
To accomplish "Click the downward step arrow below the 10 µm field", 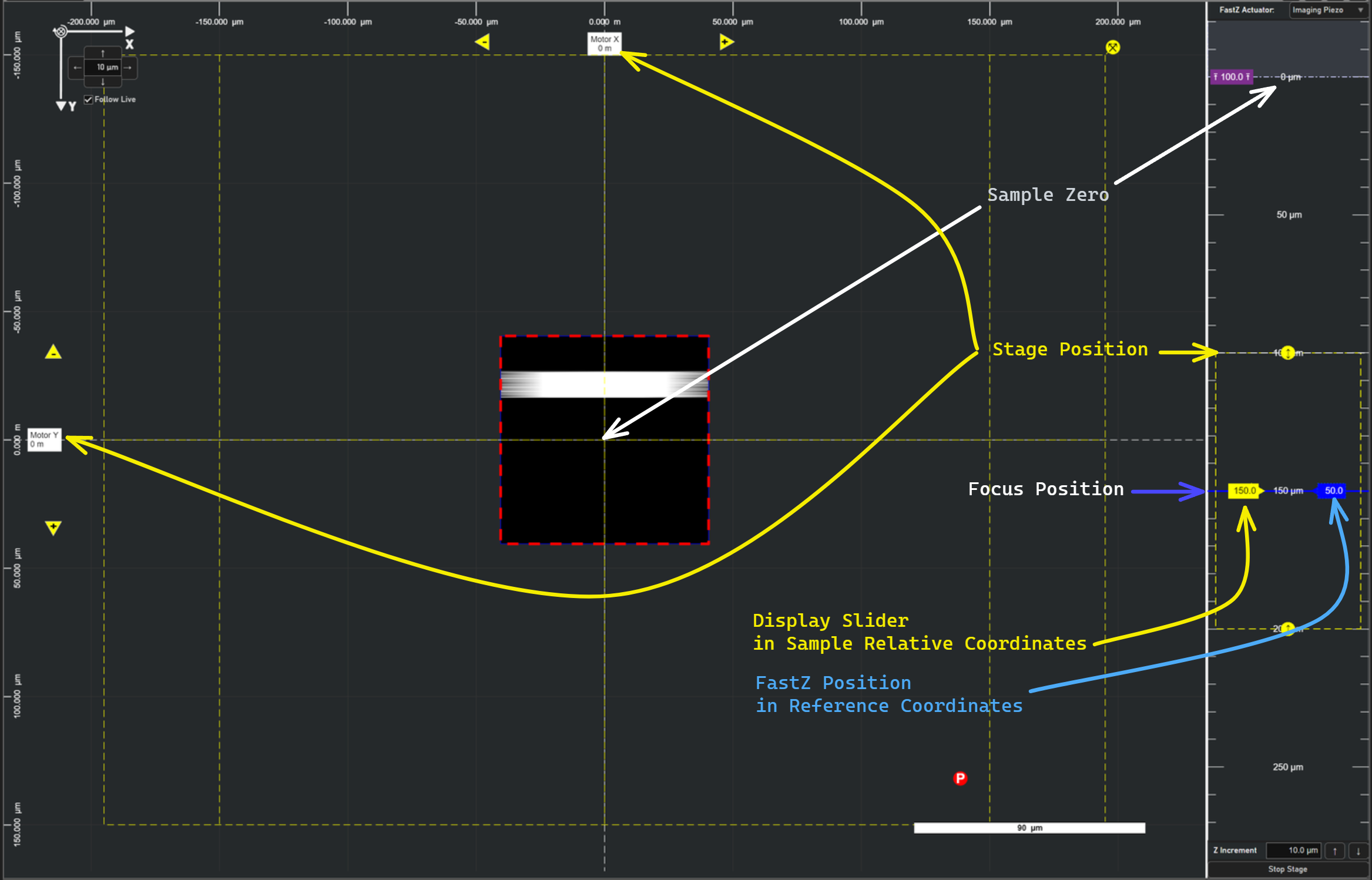I will click(102, 83).
